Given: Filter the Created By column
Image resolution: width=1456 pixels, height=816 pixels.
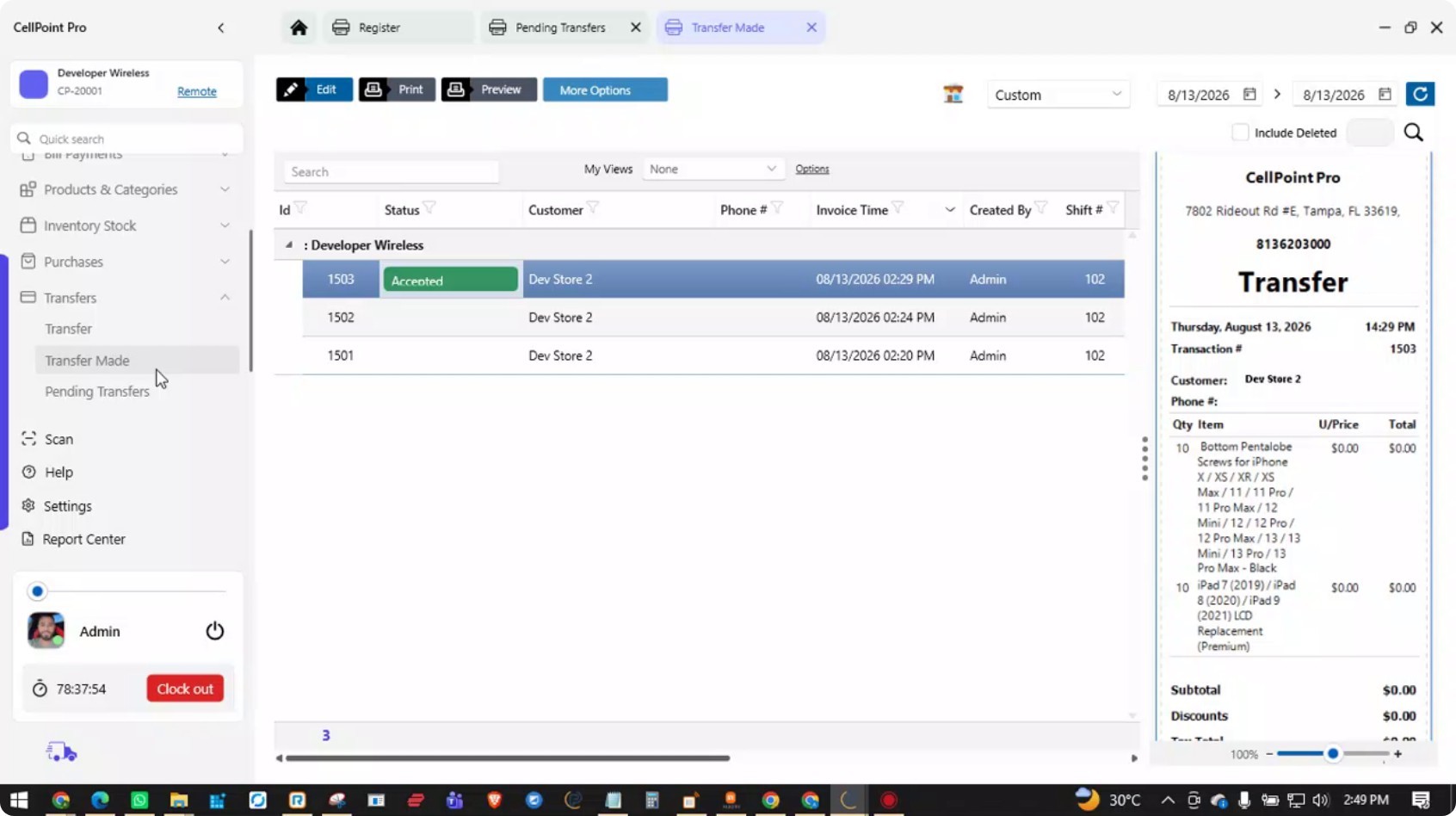Looking at the screenshot, I should [1041, 208].
